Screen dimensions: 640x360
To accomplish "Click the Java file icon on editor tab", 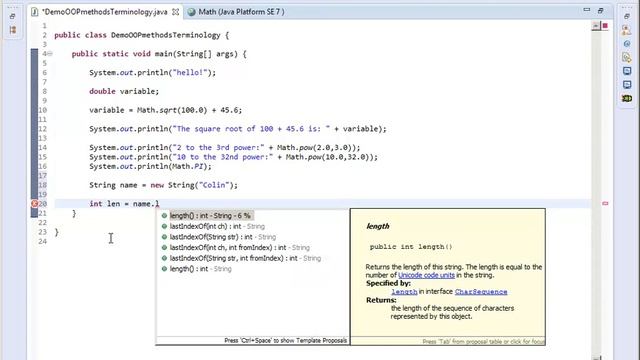I will pos(35,12).
